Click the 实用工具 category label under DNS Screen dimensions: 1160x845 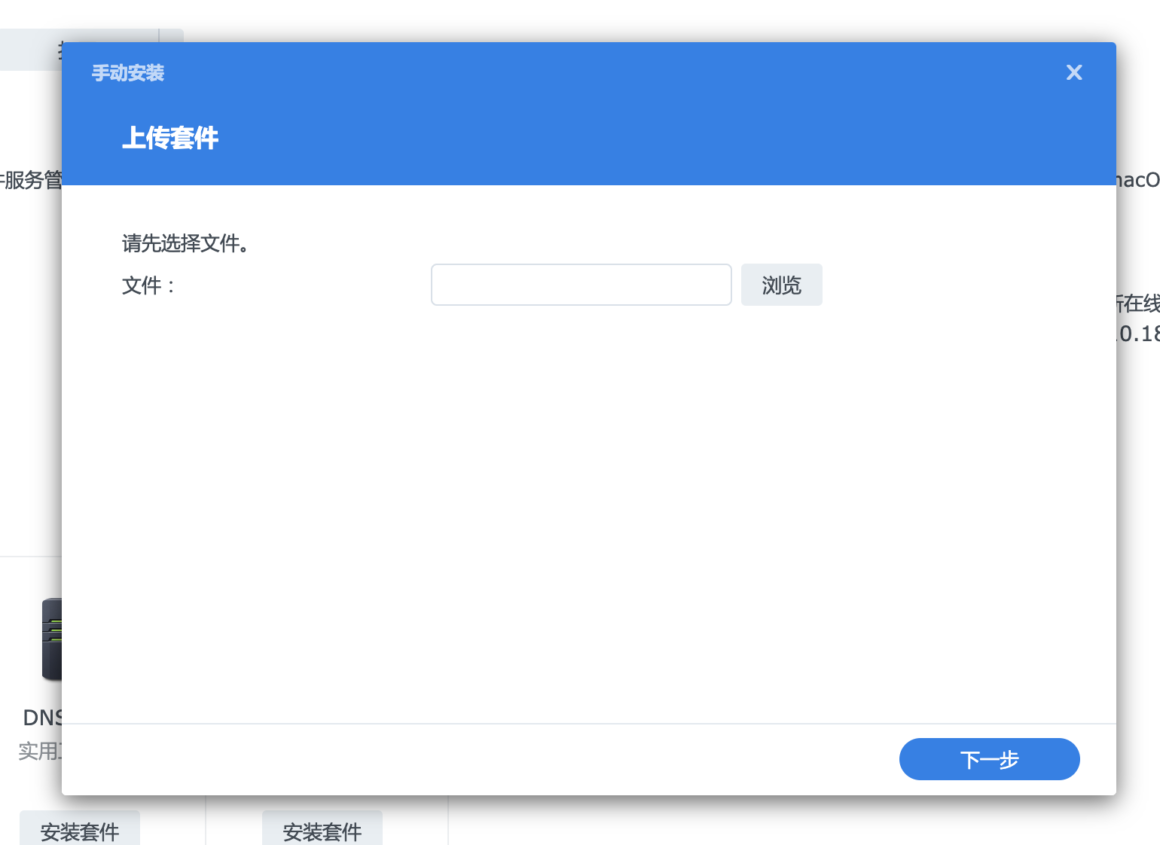(x=40, y=751)
